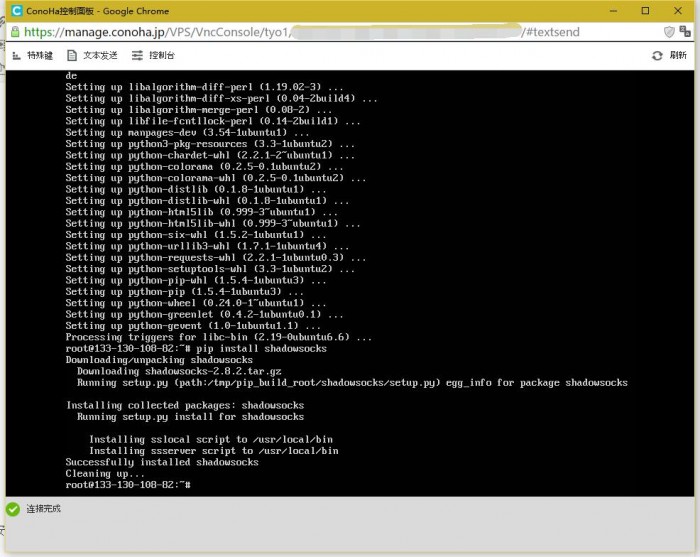Screen dimensions: 700x557
Task: Click the 刷新 refresh button
Action: pyautogui.click(x=669, y=56)
